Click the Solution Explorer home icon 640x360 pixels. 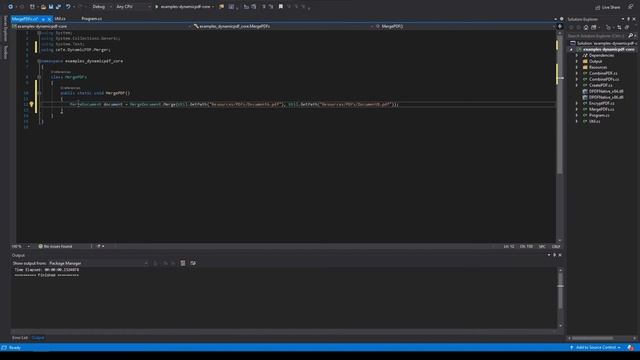tap(586, 27)
